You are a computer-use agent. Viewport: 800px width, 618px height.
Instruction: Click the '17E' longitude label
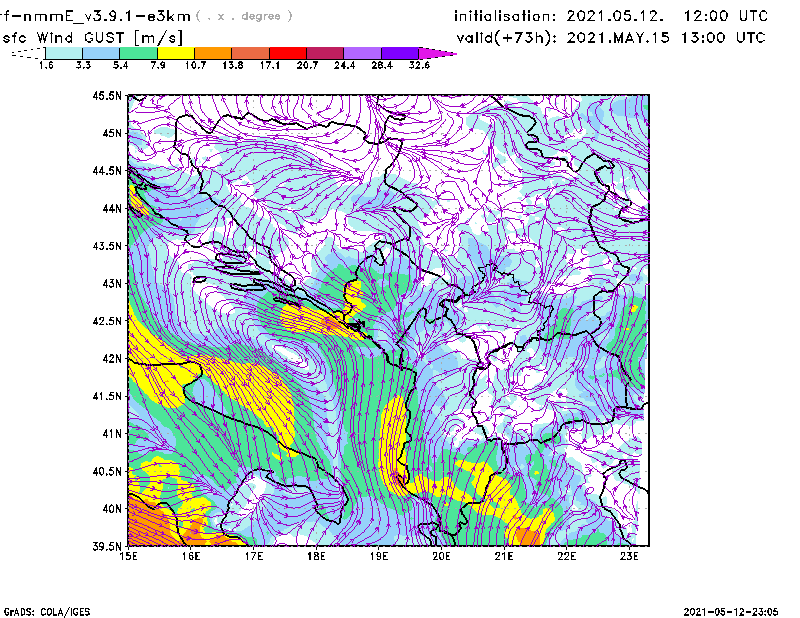coord(254,557)
